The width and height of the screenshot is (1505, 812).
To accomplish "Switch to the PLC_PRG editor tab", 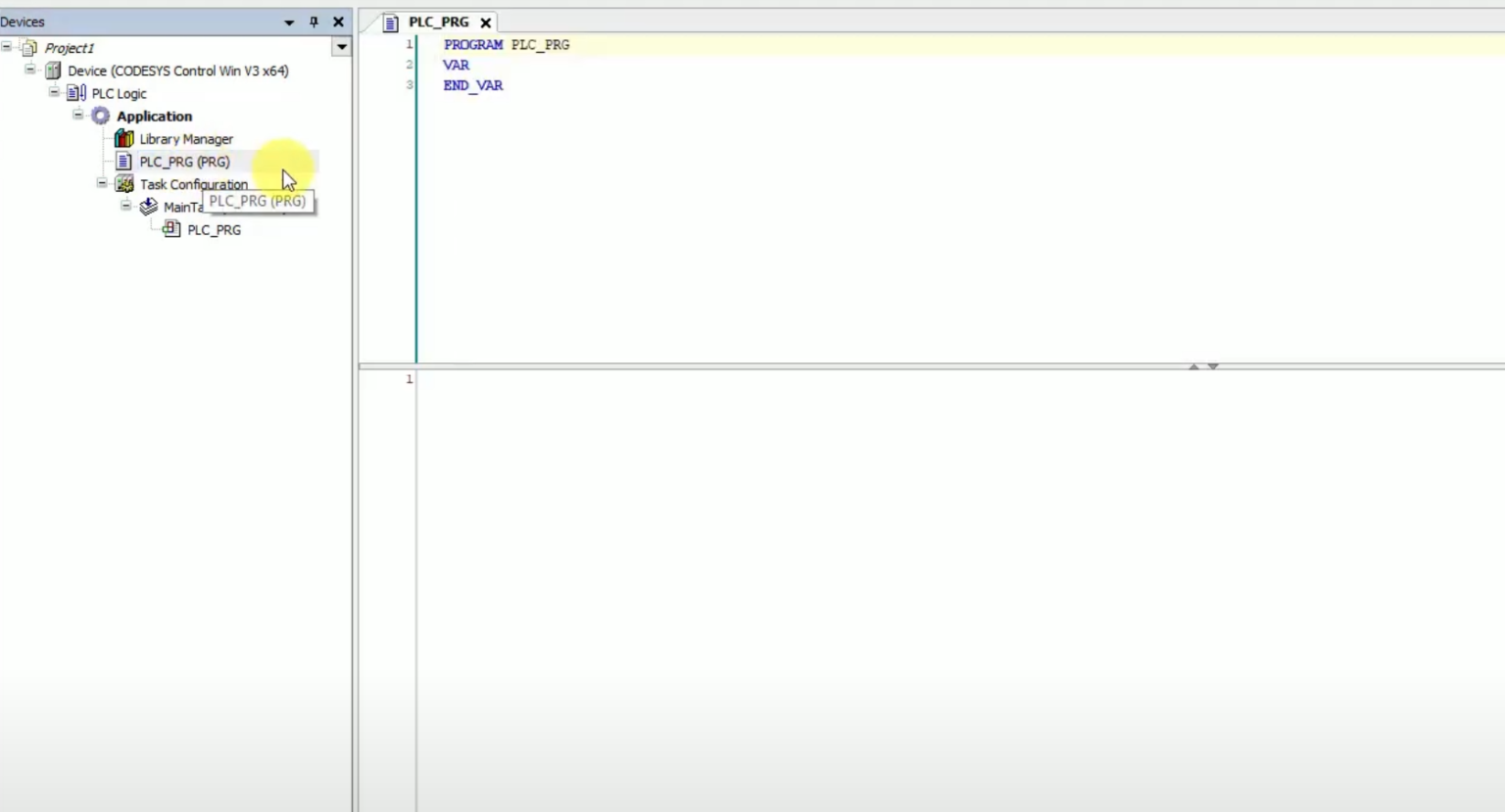I will tap(438, 22).
